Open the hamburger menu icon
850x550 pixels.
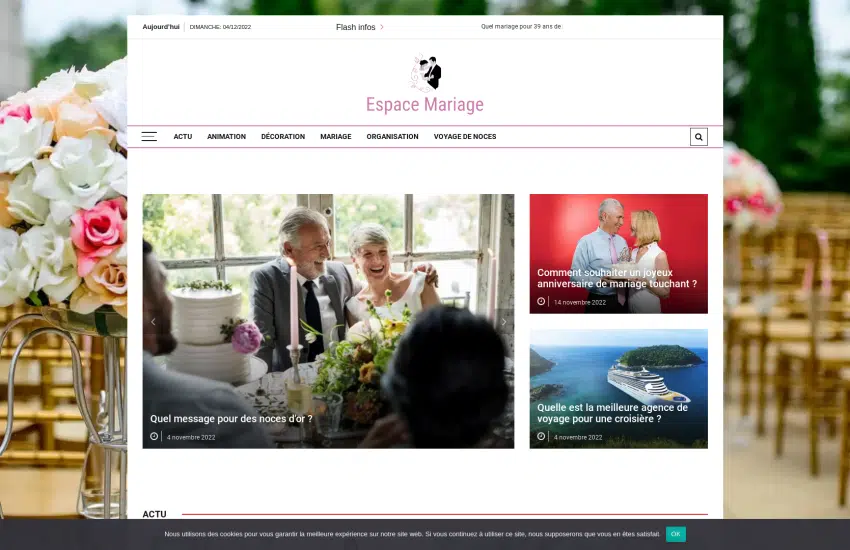[x=149, y=137]
